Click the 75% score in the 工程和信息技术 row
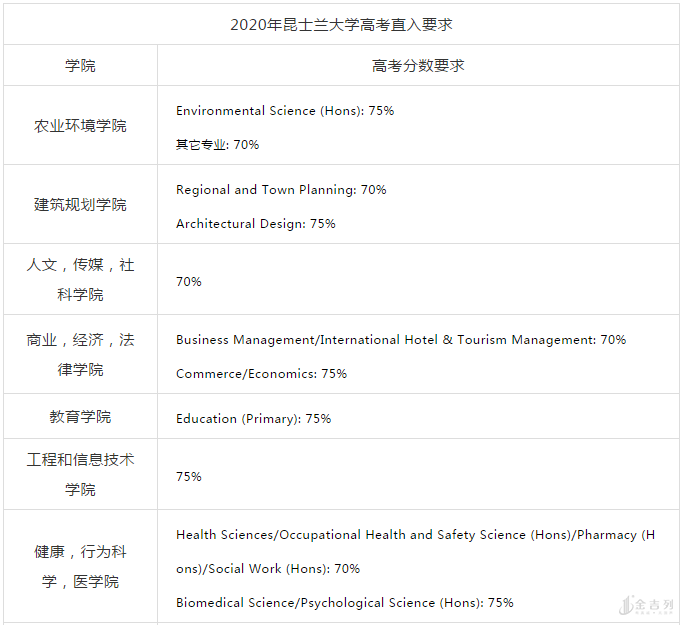The width and height of the screenshot is (683, 625). [x=189, y=477]
